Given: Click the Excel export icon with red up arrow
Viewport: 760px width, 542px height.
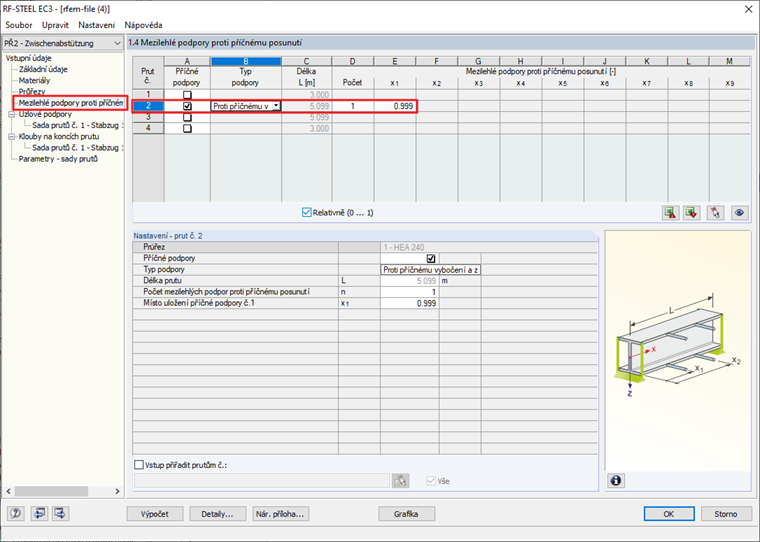Looking at the screenshot, I should click(670, 213).
